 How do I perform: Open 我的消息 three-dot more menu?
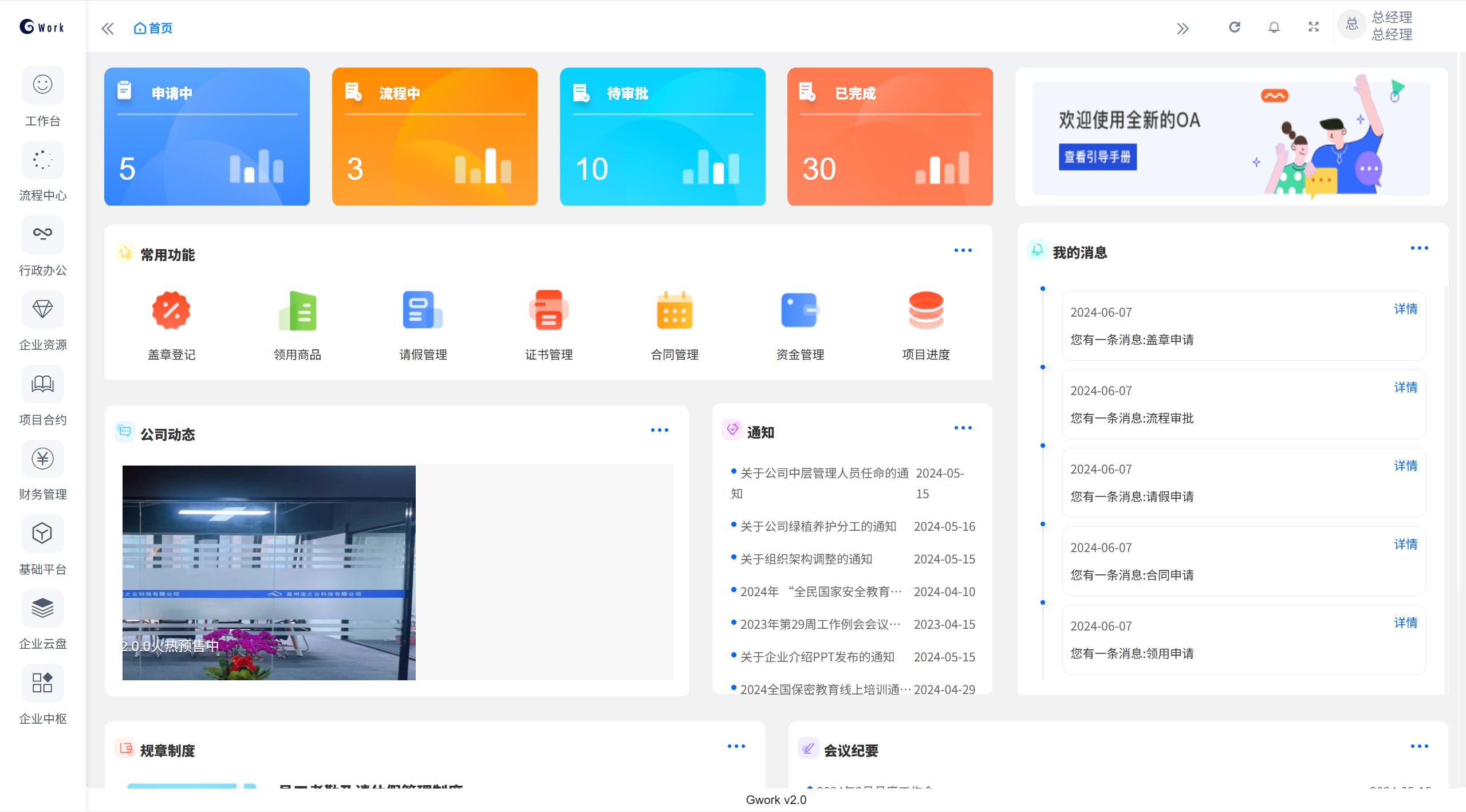(1419, 248)
